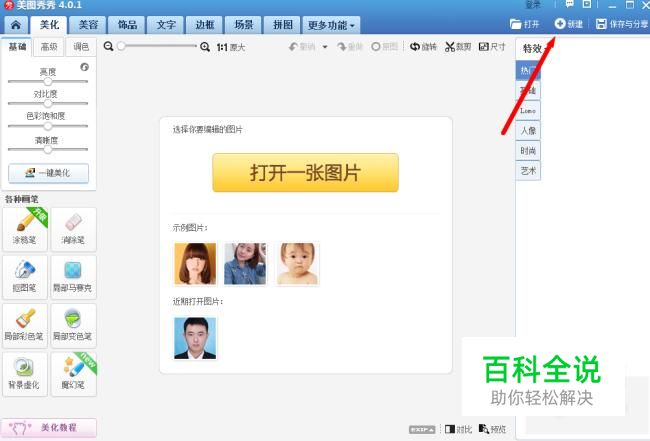Screen dimensions: 650x441
Task: Click the 色彩饱和度 saturation slider handle
Action: pos(48,126)
